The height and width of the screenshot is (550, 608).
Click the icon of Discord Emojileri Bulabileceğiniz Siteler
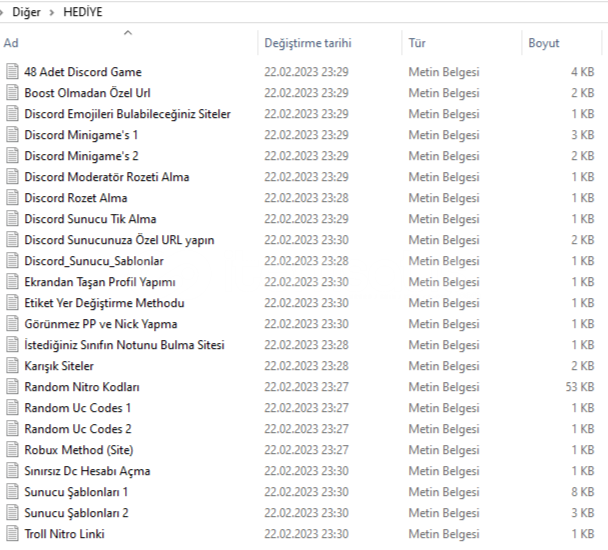coord(12,114)
